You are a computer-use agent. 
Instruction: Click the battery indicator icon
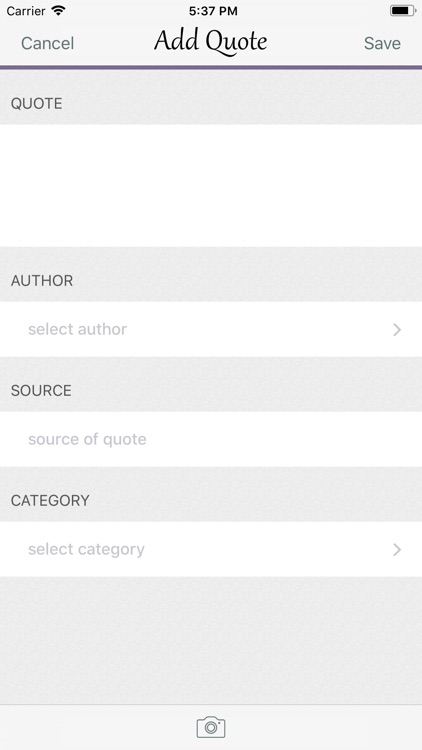tap(402, 11)
